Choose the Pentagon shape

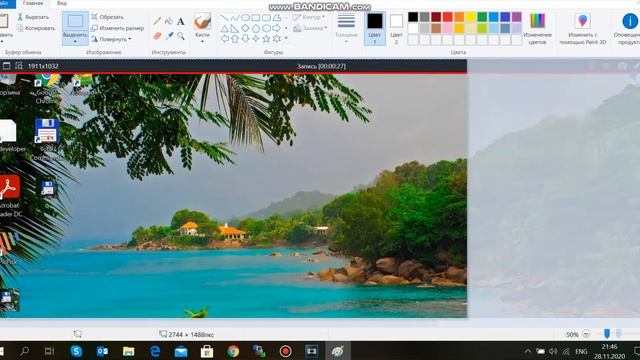click(256, 29)
